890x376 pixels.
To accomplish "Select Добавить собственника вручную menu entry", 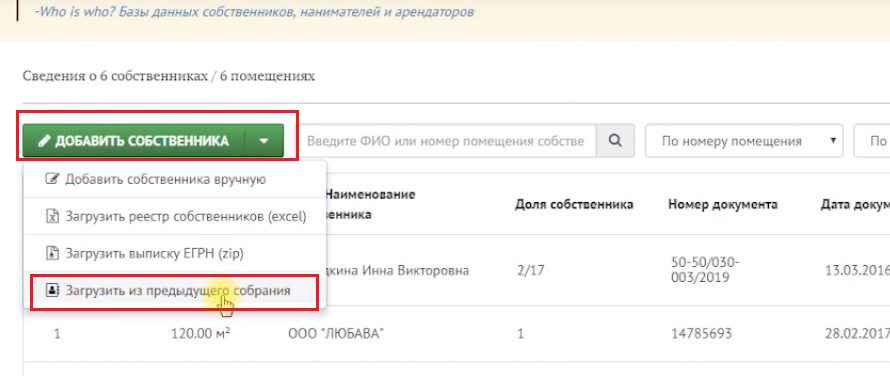I will click(175, 179).
